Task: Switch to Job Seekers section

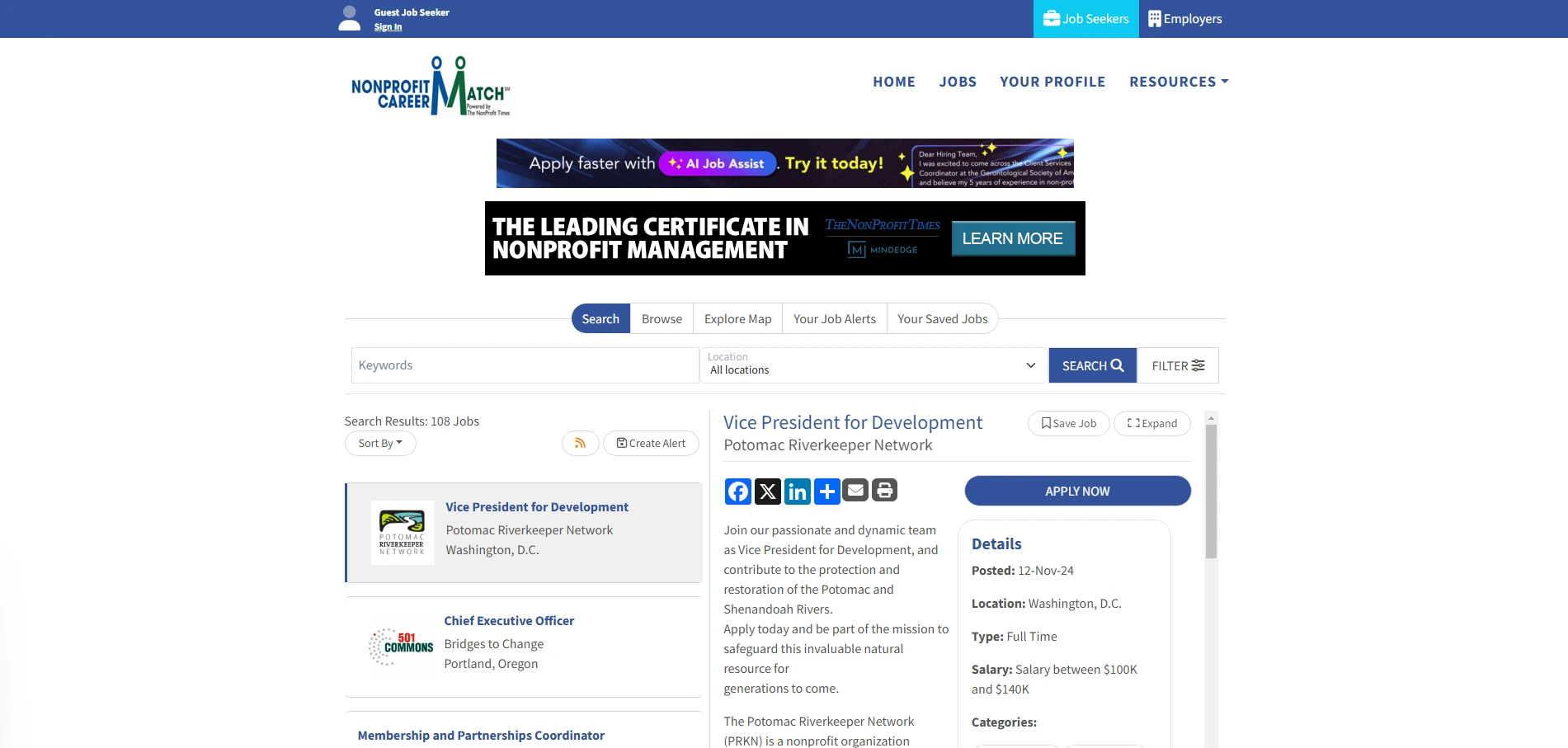Action: pos(1085,19)
